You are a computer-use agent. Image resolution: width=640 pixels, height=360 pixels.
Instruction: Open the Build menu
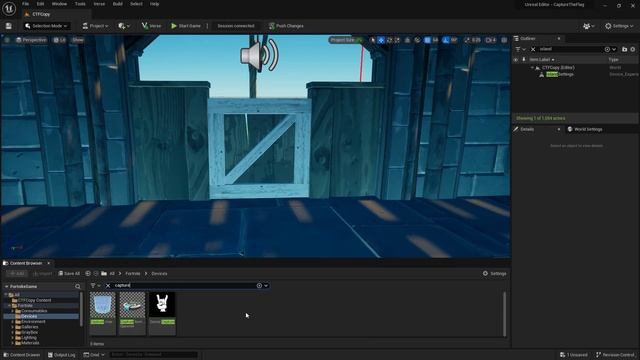118,4
